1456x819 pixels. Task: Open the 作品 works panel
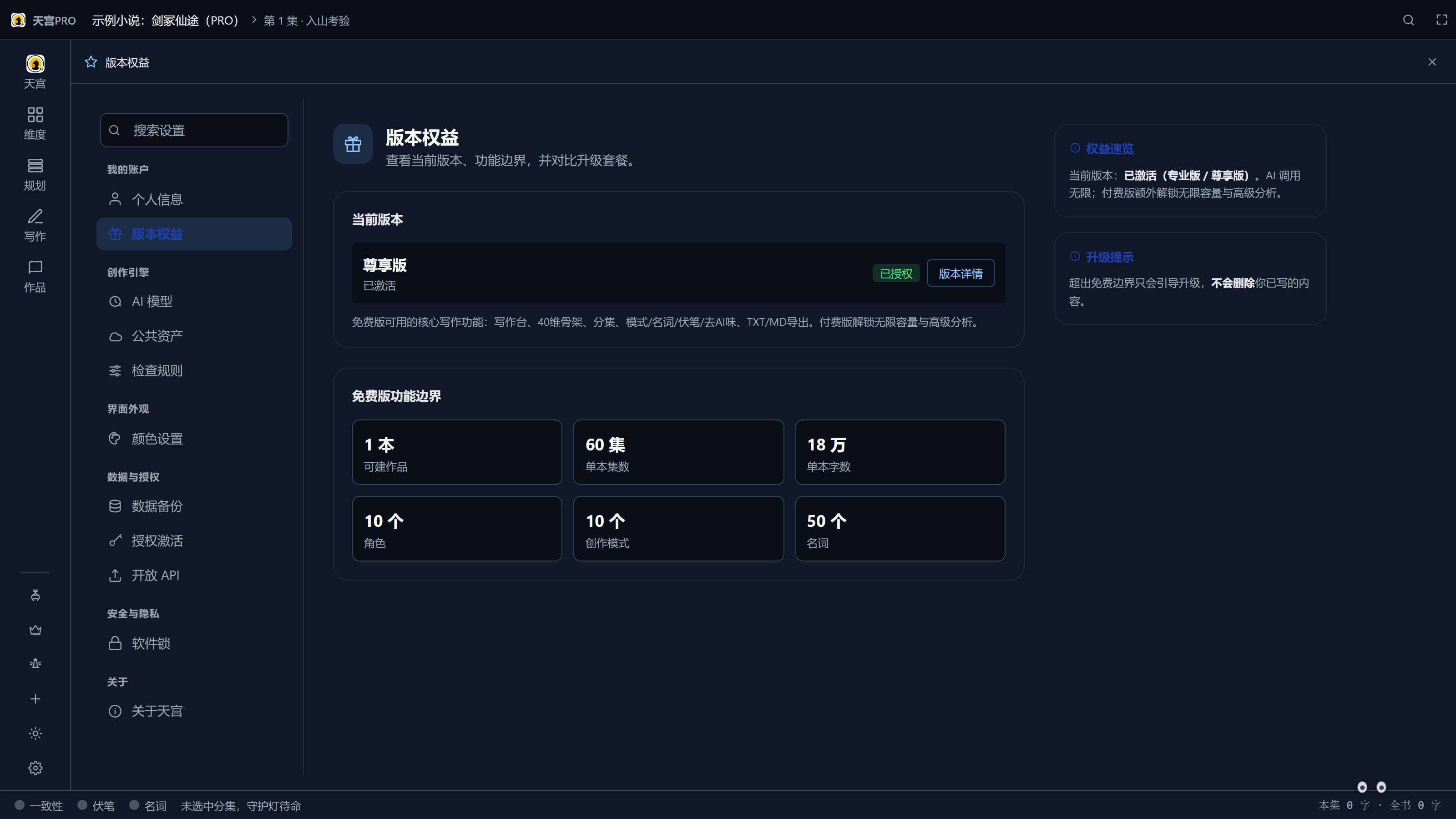click(35, 276)
